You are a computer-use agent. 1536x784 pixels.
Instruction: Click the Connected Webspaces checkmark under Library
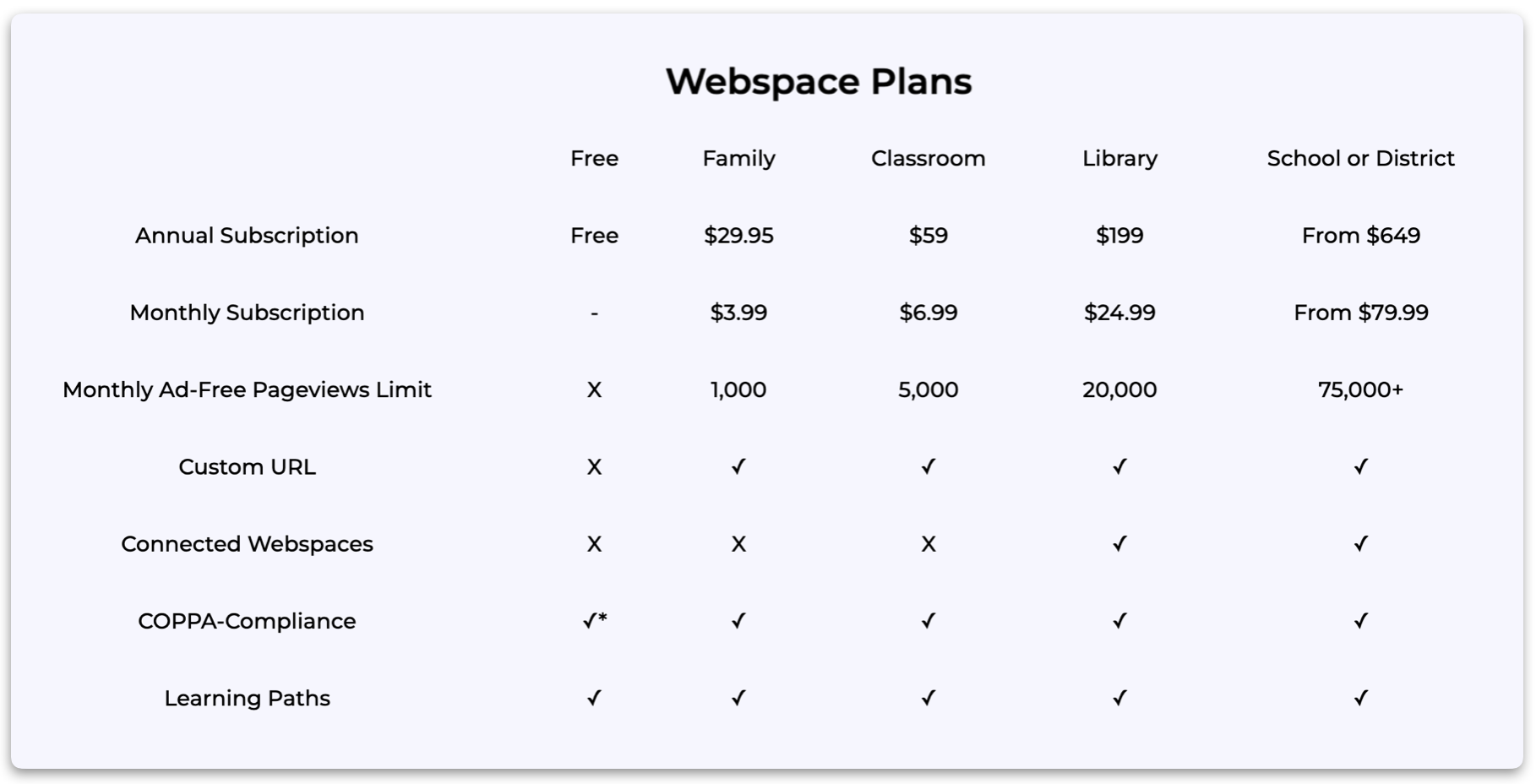point(1119,543)
